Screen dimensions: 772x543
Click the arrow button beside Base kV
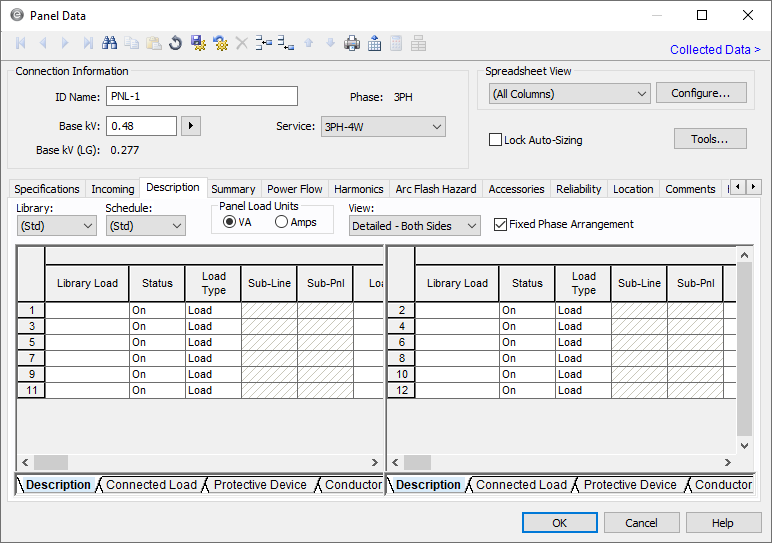191,126
